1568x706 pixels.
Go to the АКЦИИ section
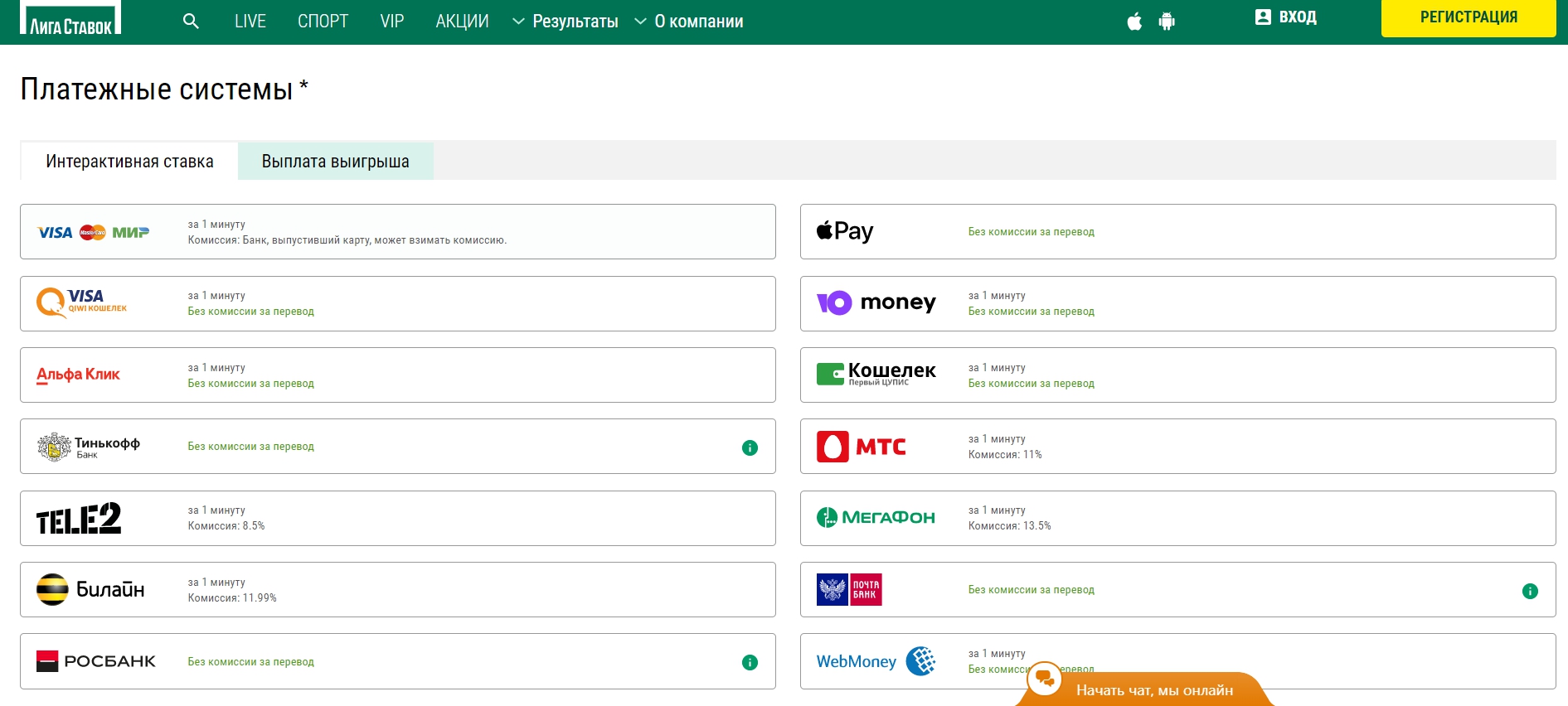click(x=462, y=22)
